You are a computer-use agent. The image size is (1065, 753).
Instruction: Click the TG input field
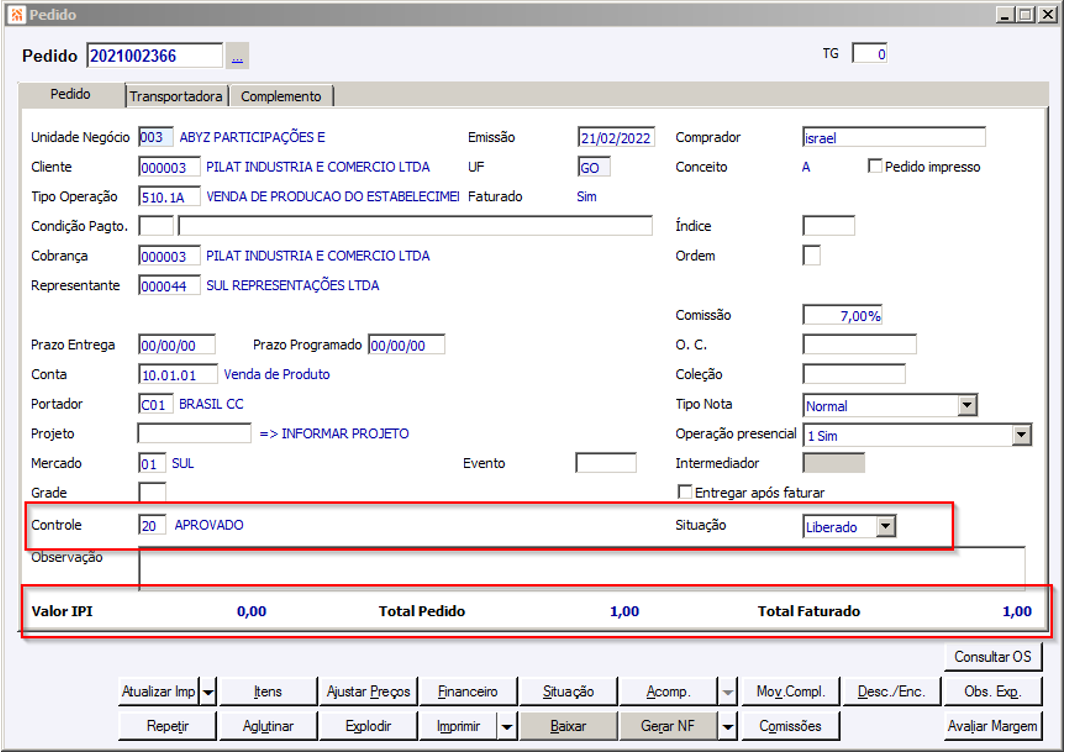(869, 54)
